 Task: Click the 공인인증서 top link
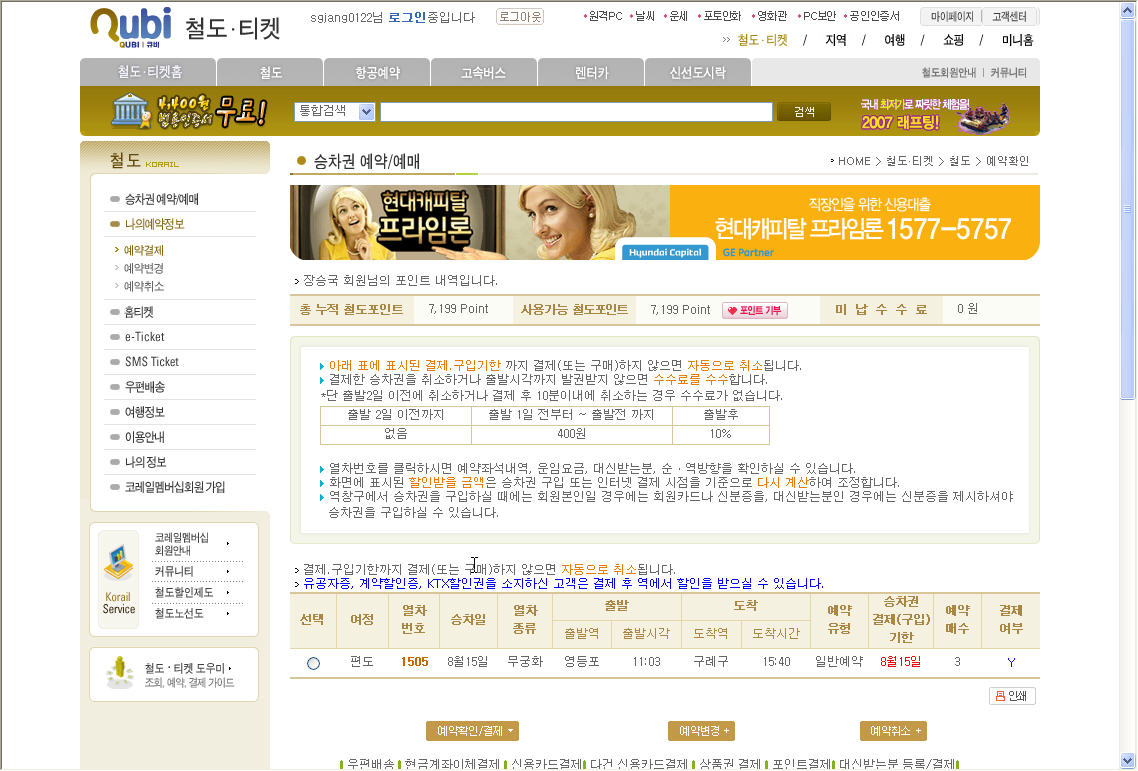tap(873, 16)
